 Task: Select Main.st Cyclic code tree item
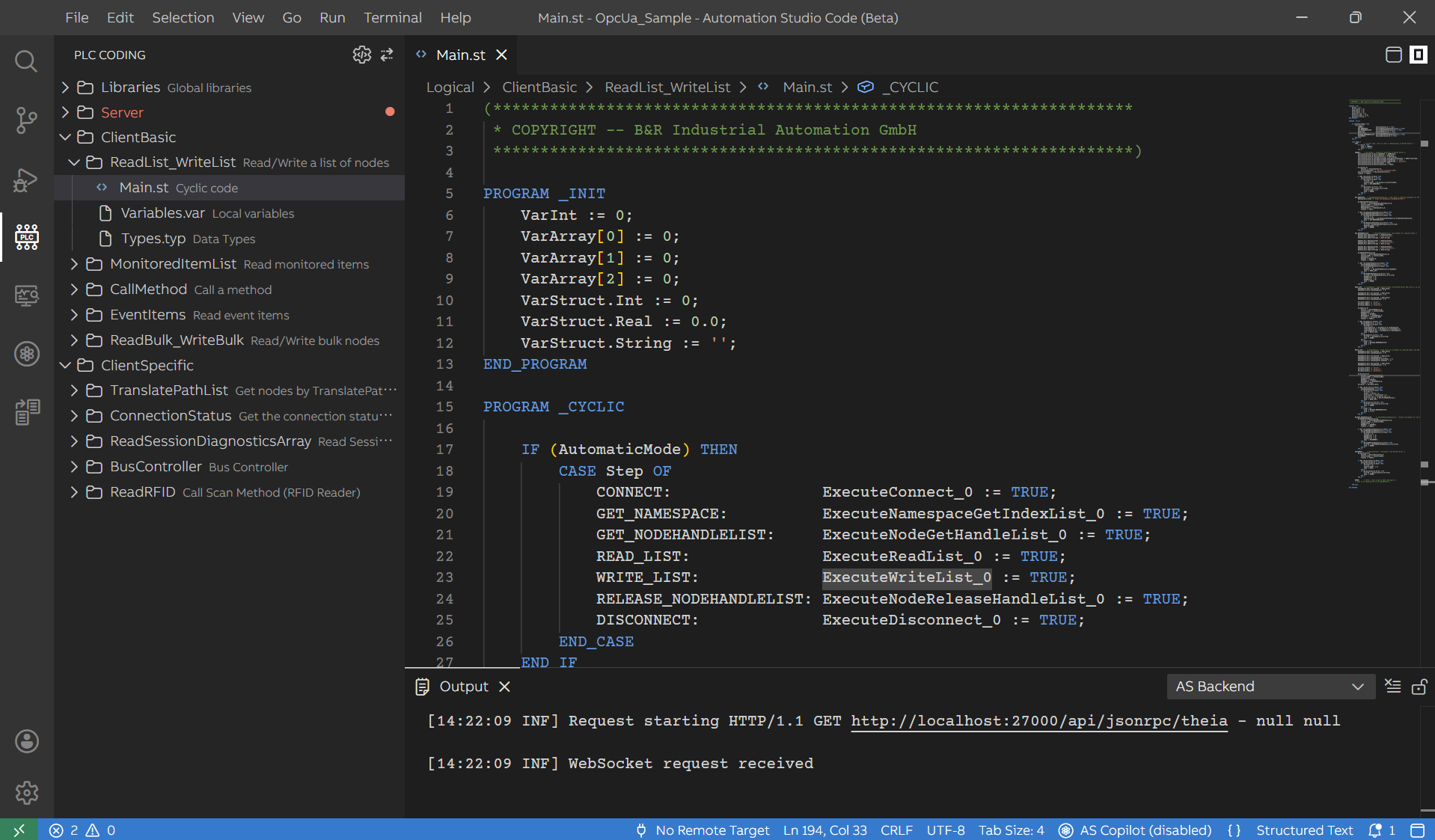[229, 188]
